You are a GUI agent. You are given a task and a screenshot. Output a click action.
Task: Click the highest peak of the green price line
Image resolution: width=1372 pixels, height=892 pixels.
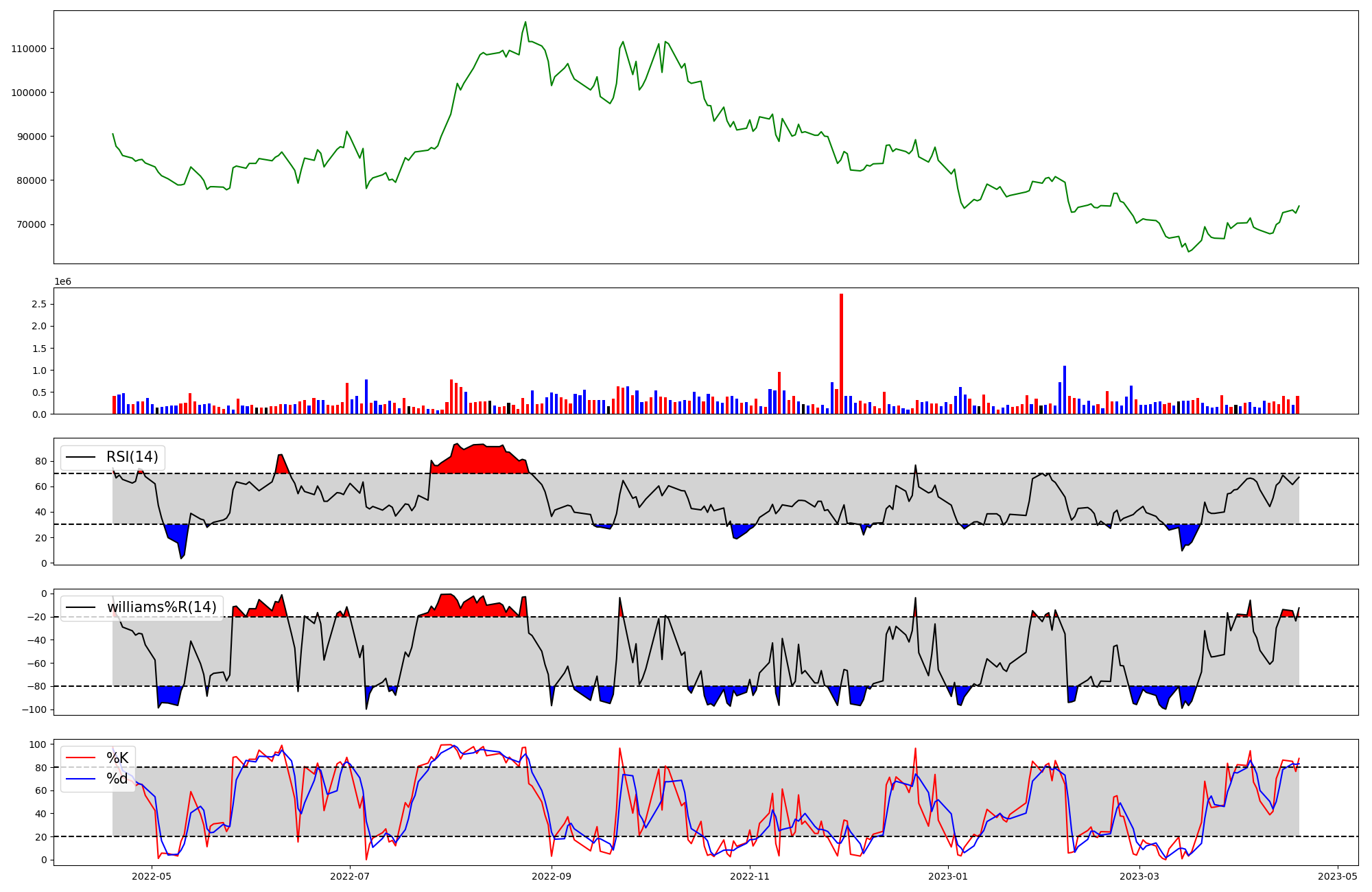[x=525, y=22]
